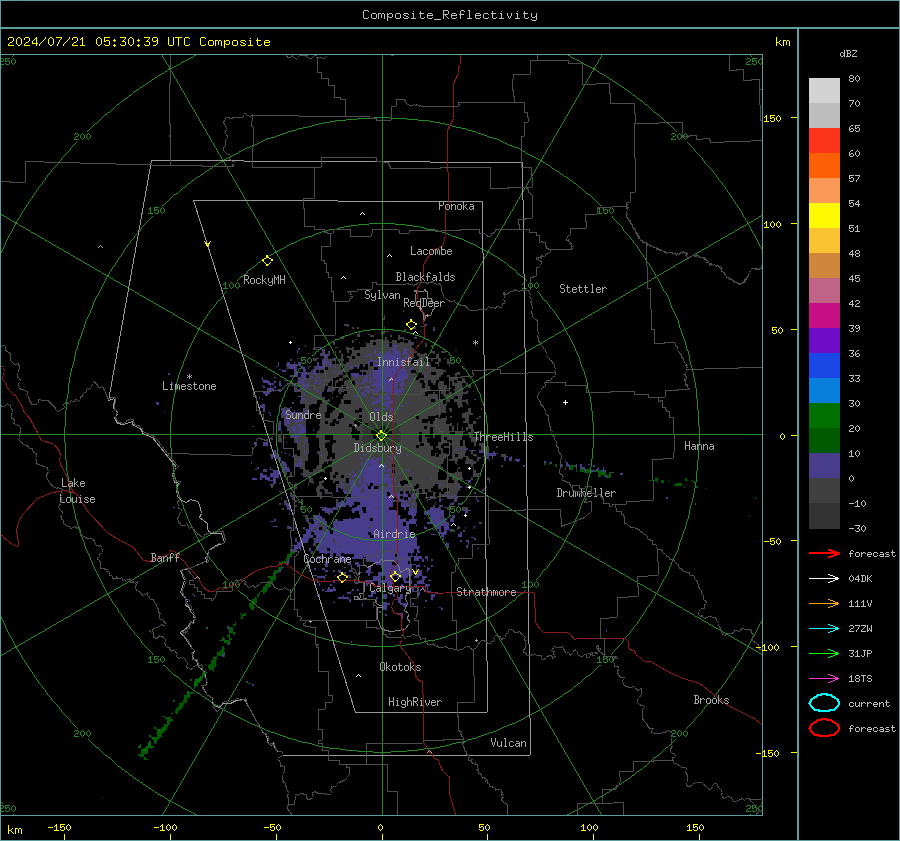This screenshot has height=841, width=900.
Task: Click the yellow diamond marker above Calgary
Action: (395, 577)
